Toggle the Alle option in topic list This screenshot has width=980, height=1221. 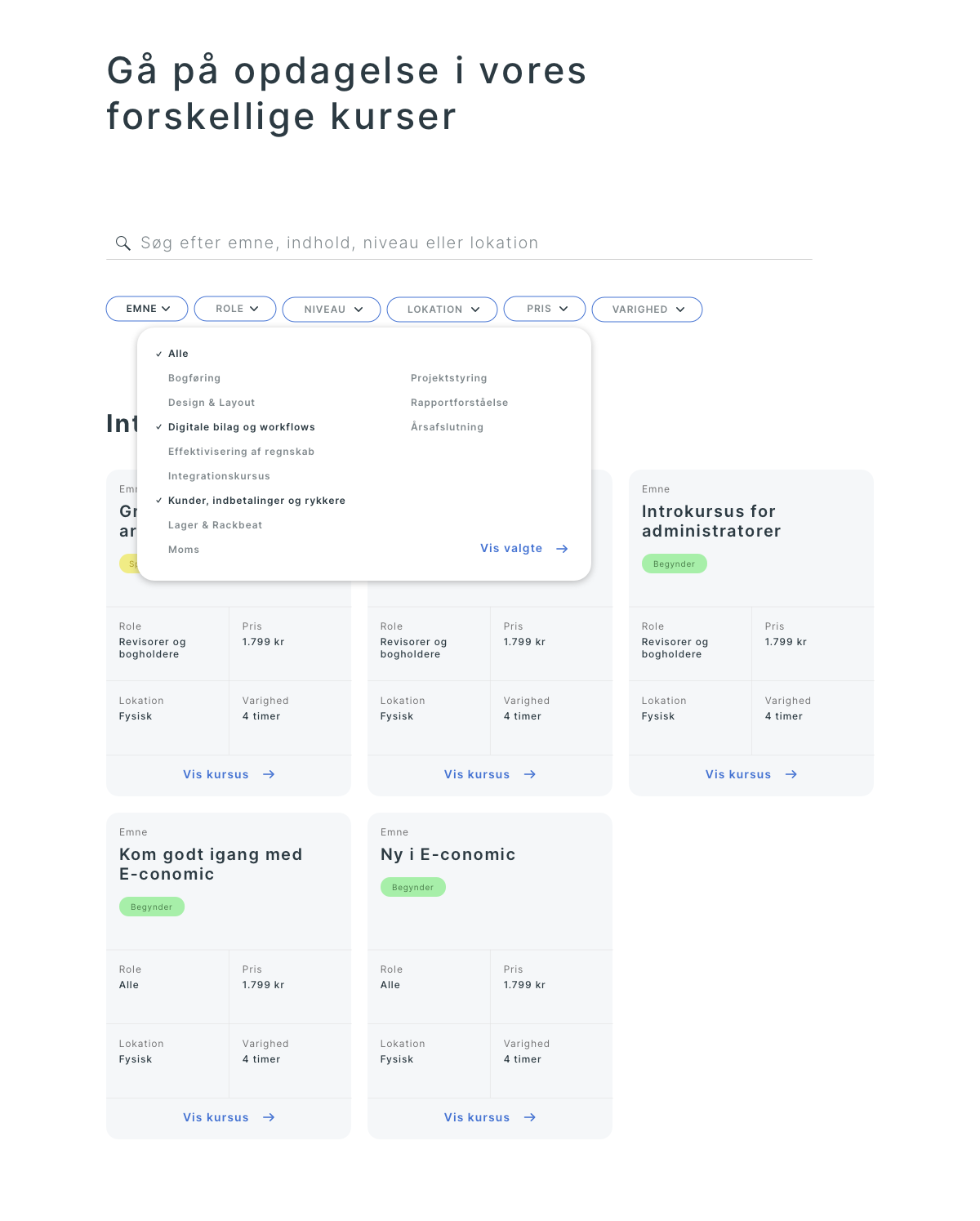pos(178,354)
